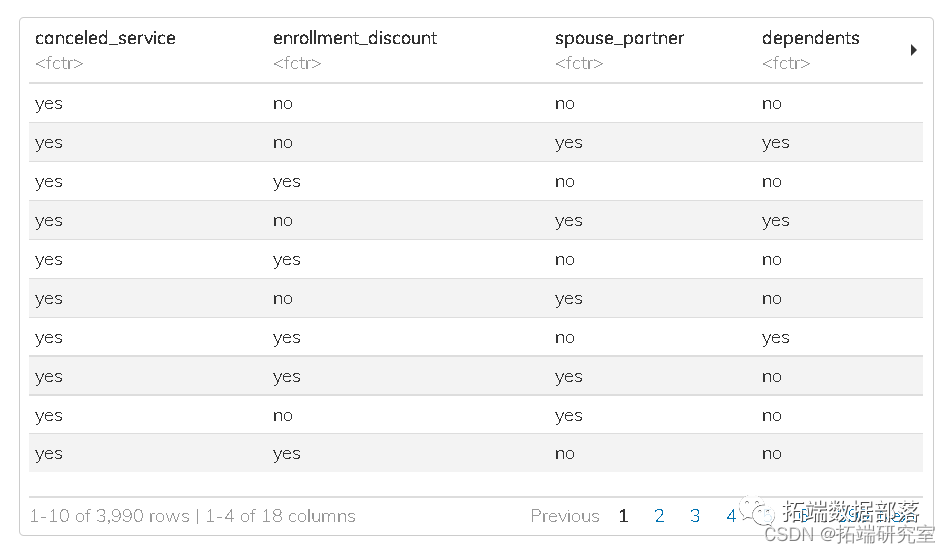Click the "1-10 of 3,990 rows" summary text
950x553 pixels.
pos(109,516)
